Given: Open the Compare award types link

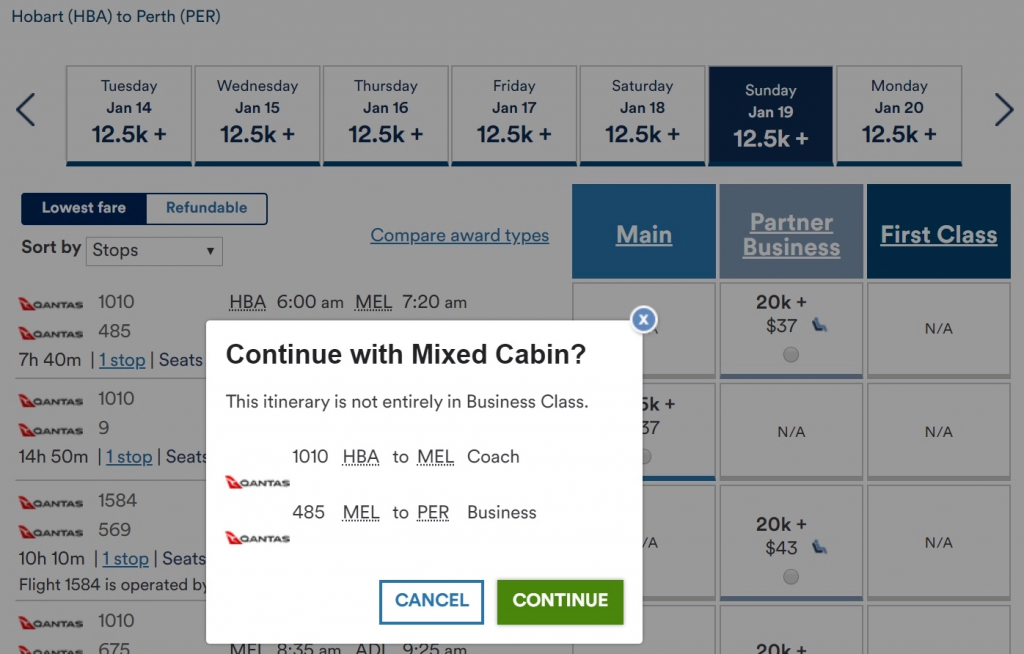Looking at the screenshot, I should pyautogui.click(x=459, y=235).
